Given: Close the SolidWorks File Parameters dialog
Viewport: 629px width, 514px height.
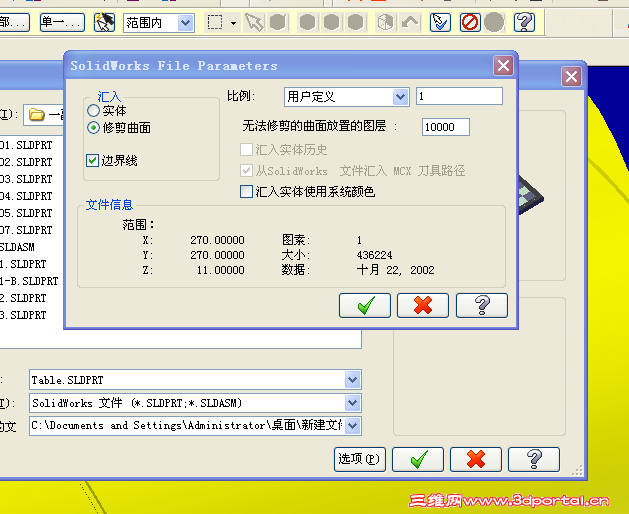Looking at the screenshot, I should pyautogui.click(x=503, y=65).
